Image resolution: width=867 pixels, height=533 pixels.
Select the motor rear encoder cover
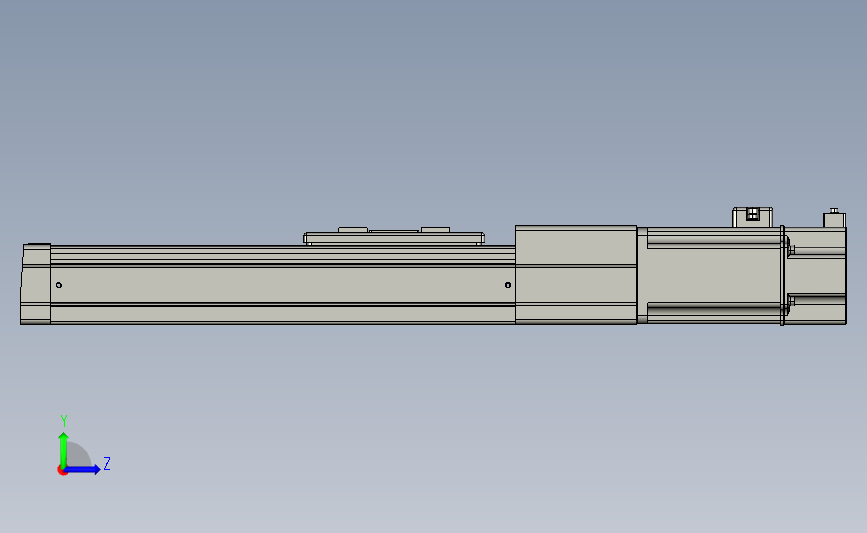point(816,275)
